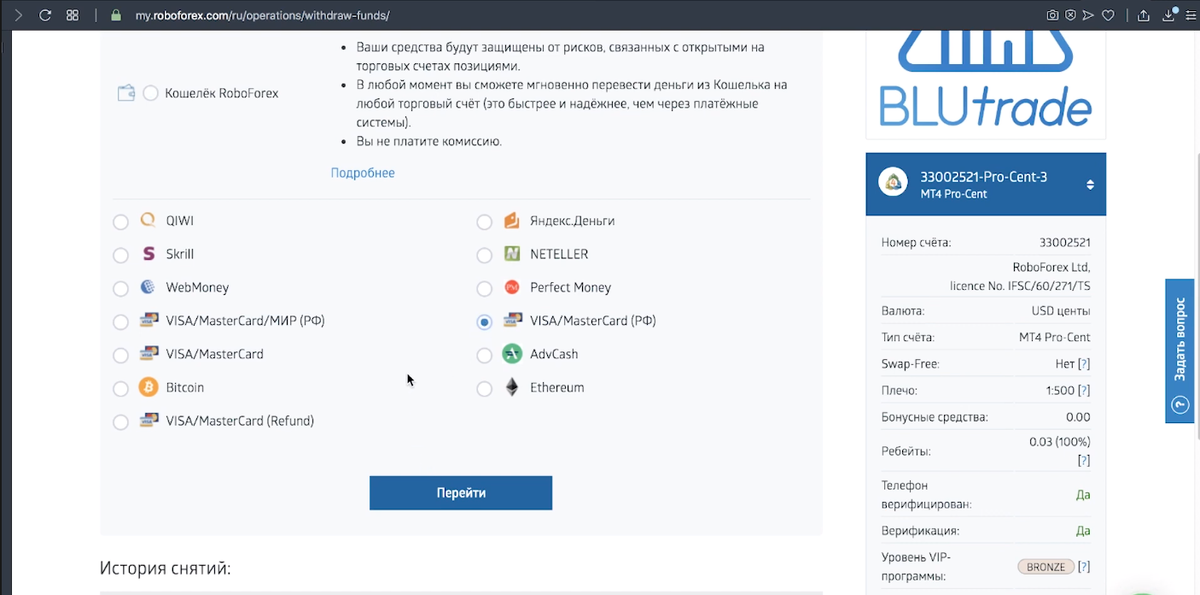The height and width of the screenshot is (595, 1200).
Task: Click the Ethereum diamond icon
Action: pos(512,387)
